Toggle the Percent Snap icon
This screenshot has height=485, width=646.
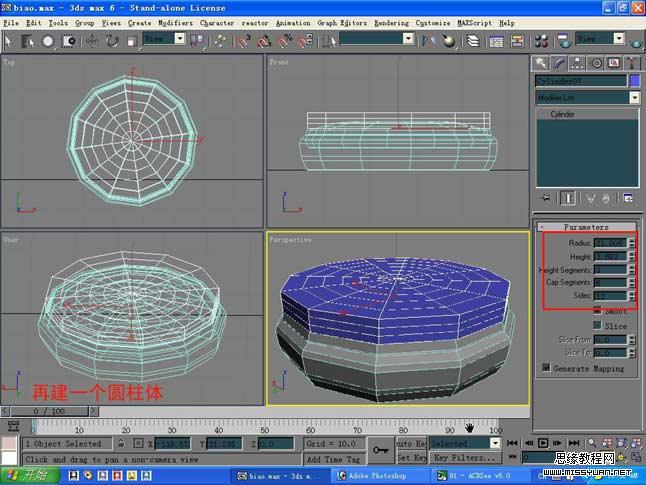pyautogui.click(x=285, y=41)
